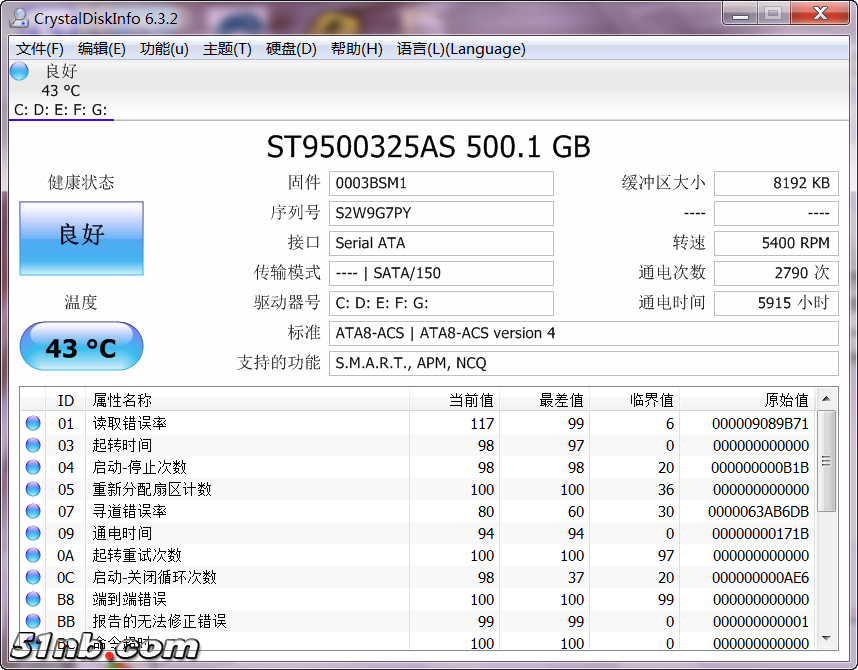Click the scrollbar down arrow in attribute list
This screenshot has height=670, width=858.
point(827,638)
